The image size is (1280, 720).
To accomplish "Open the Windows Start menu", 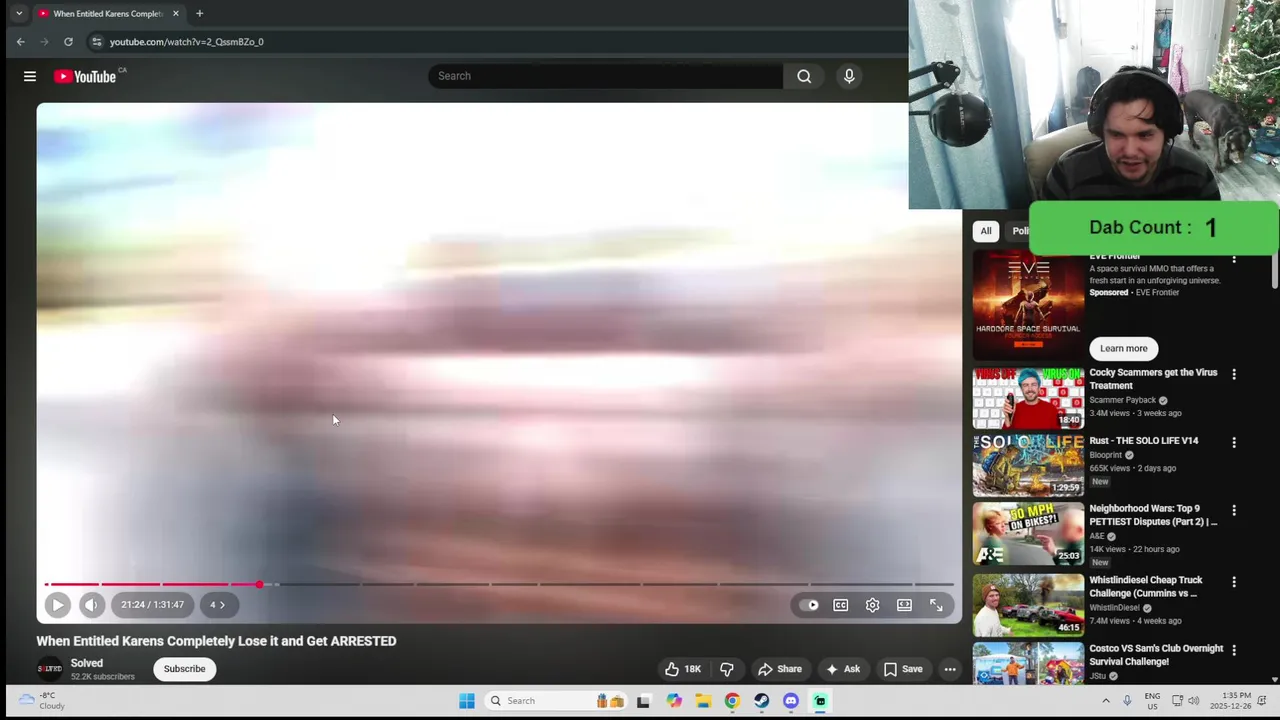I will pos(467,701).
